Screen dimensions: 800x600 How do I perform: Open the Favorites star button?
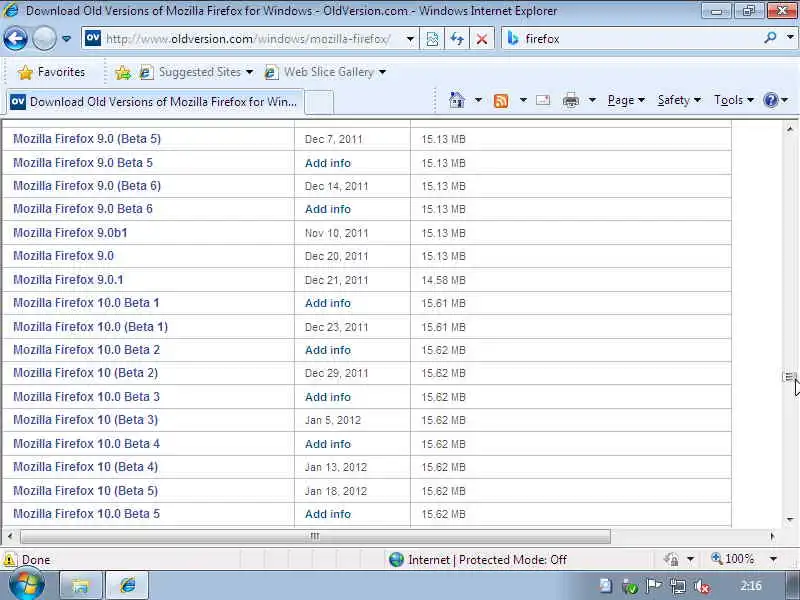tap(51, 72)
